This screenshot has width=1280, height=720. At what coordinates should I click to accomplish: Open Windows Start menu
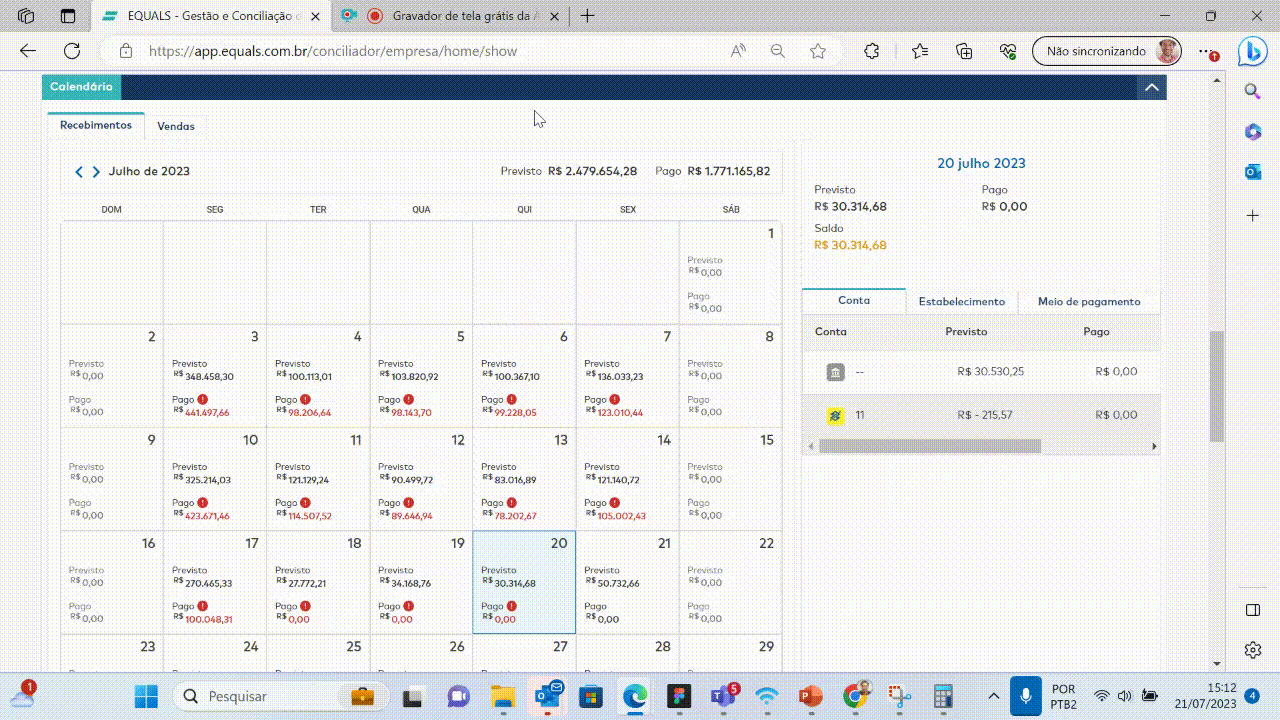[146, 696]
